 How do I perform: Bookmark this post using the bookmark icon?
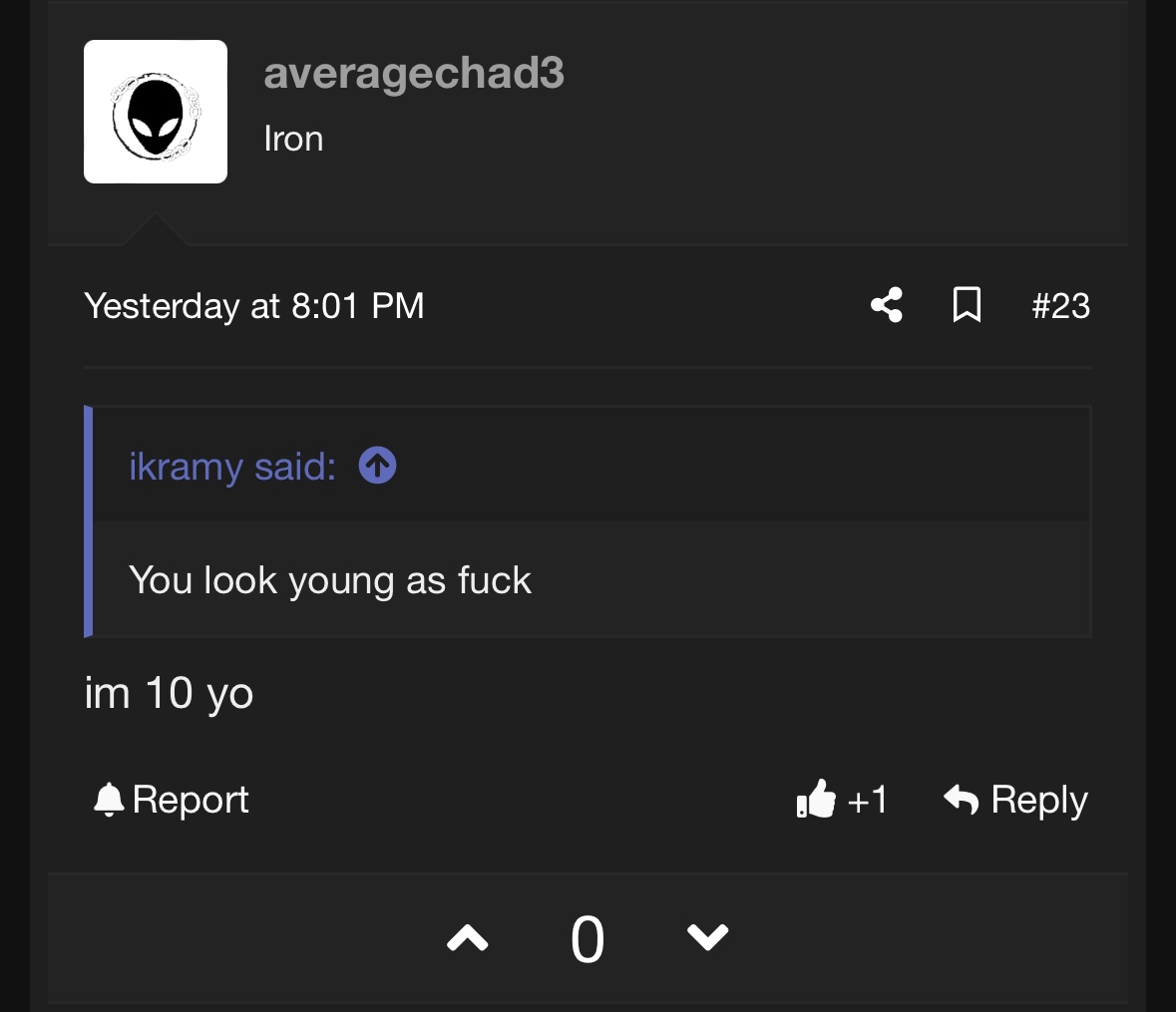click(x=967, y=305)
